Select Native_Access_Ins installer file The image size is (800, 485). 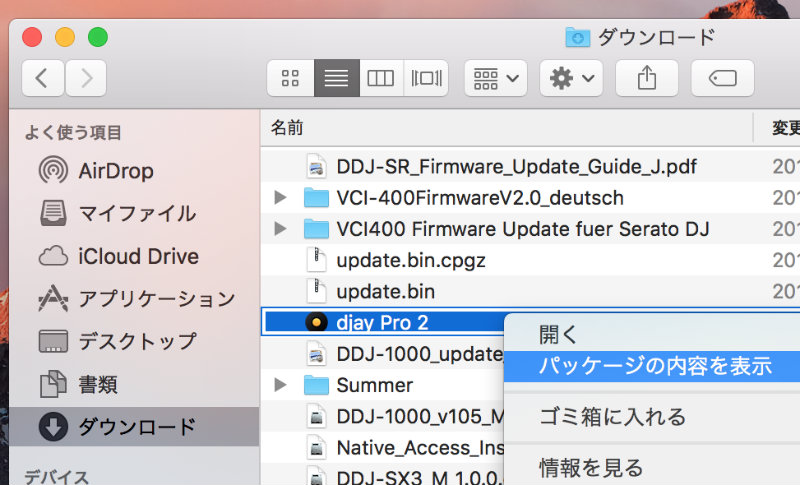[x=420, y=448]
